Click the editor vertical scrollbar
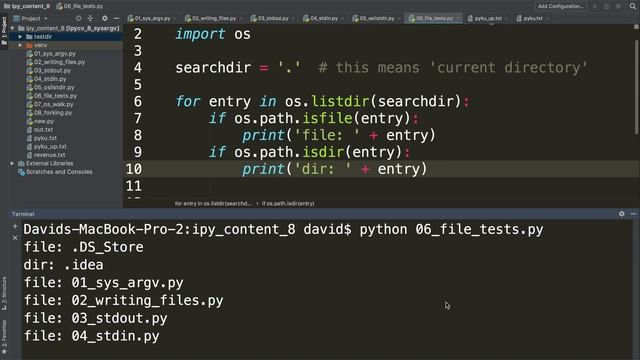This screenshot has width=640, height=360. (636, 86)
